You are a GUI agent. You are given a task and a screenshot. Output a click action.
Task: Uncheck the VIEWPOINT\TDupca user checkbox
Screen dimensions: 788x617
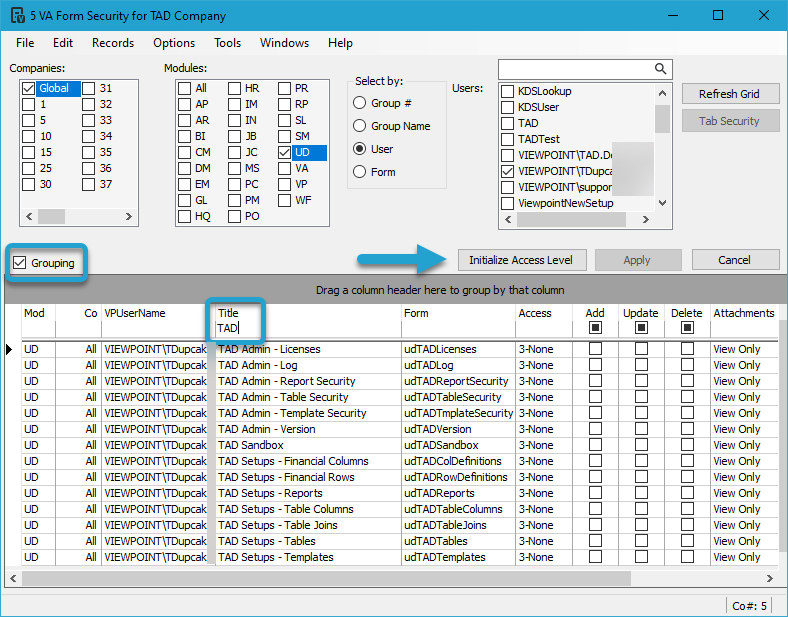click(x=508, y=171)
